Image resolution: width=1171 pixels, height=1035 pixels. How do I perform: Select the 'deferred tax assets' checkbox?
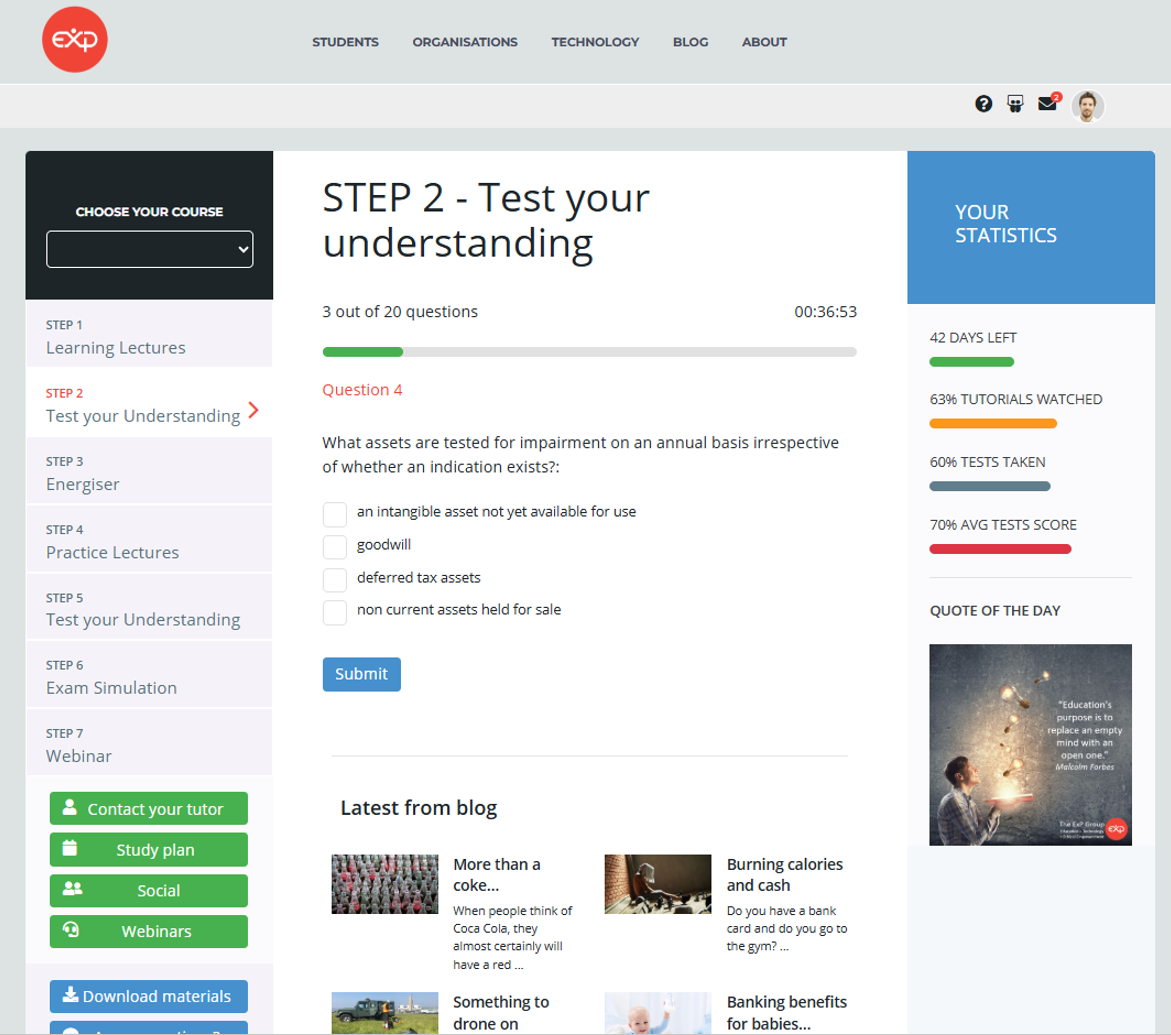point(335,579)
